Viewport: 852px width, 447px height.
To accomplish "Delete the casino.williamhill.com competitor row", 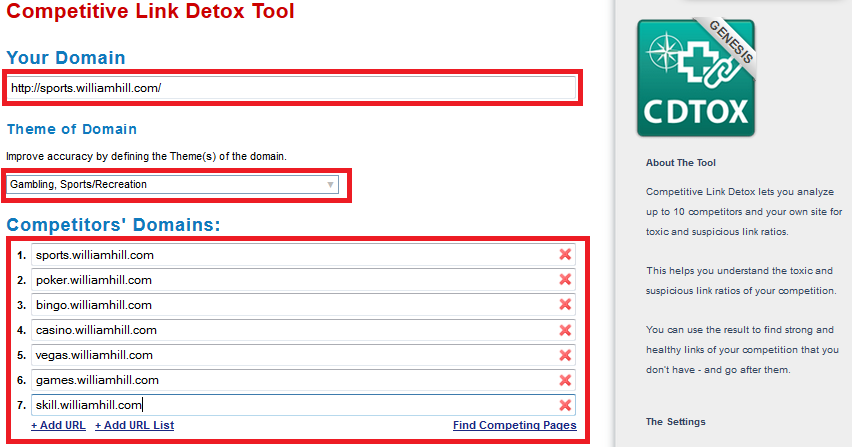I will 565,330.
